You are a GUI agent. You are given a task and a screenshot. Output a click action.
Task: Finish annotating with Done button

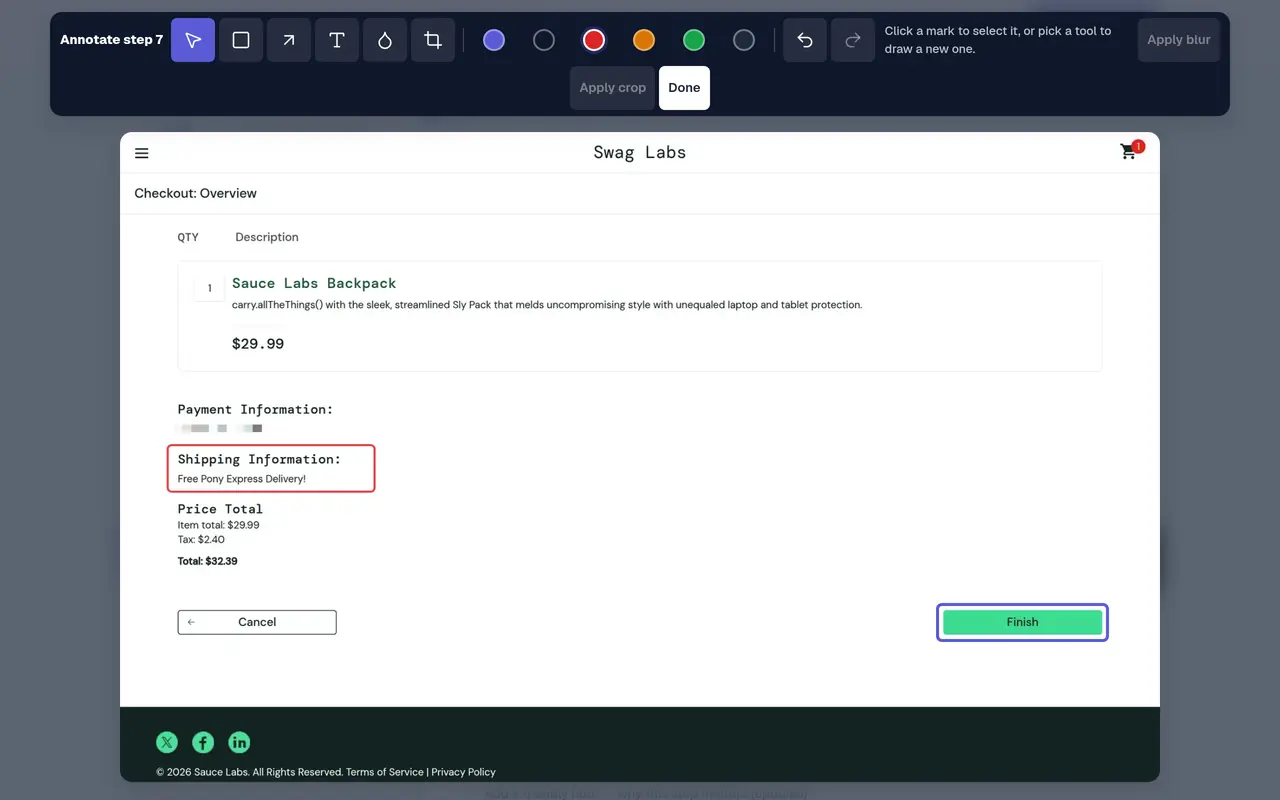[684, 88]
